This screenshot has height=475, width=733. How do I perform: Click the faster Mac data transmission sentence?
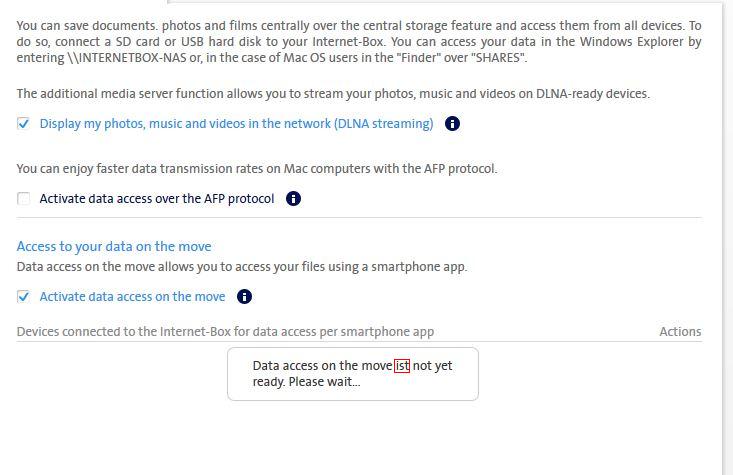(x=257, y=169)
